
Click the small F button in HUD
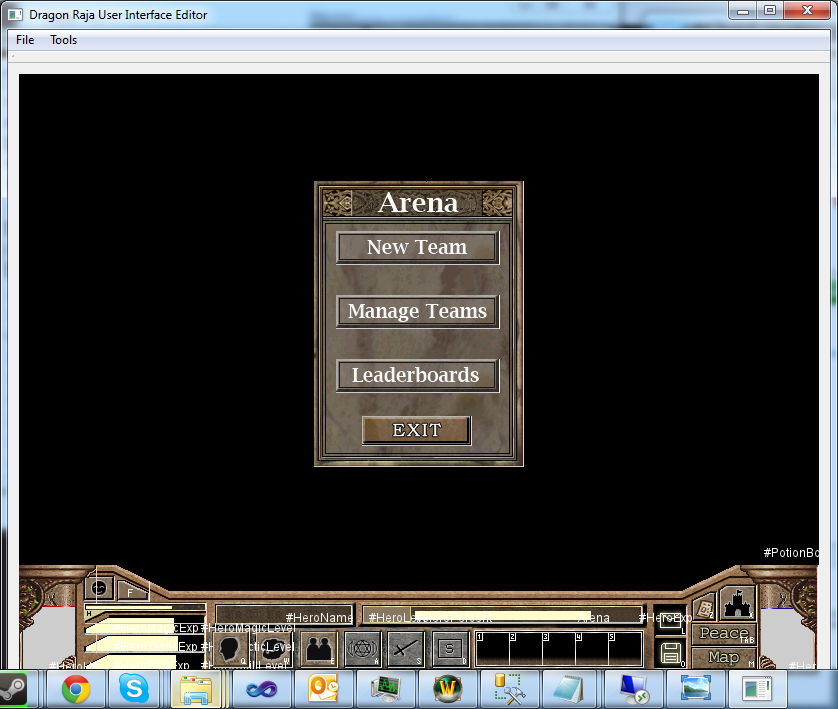coord(130,592)
